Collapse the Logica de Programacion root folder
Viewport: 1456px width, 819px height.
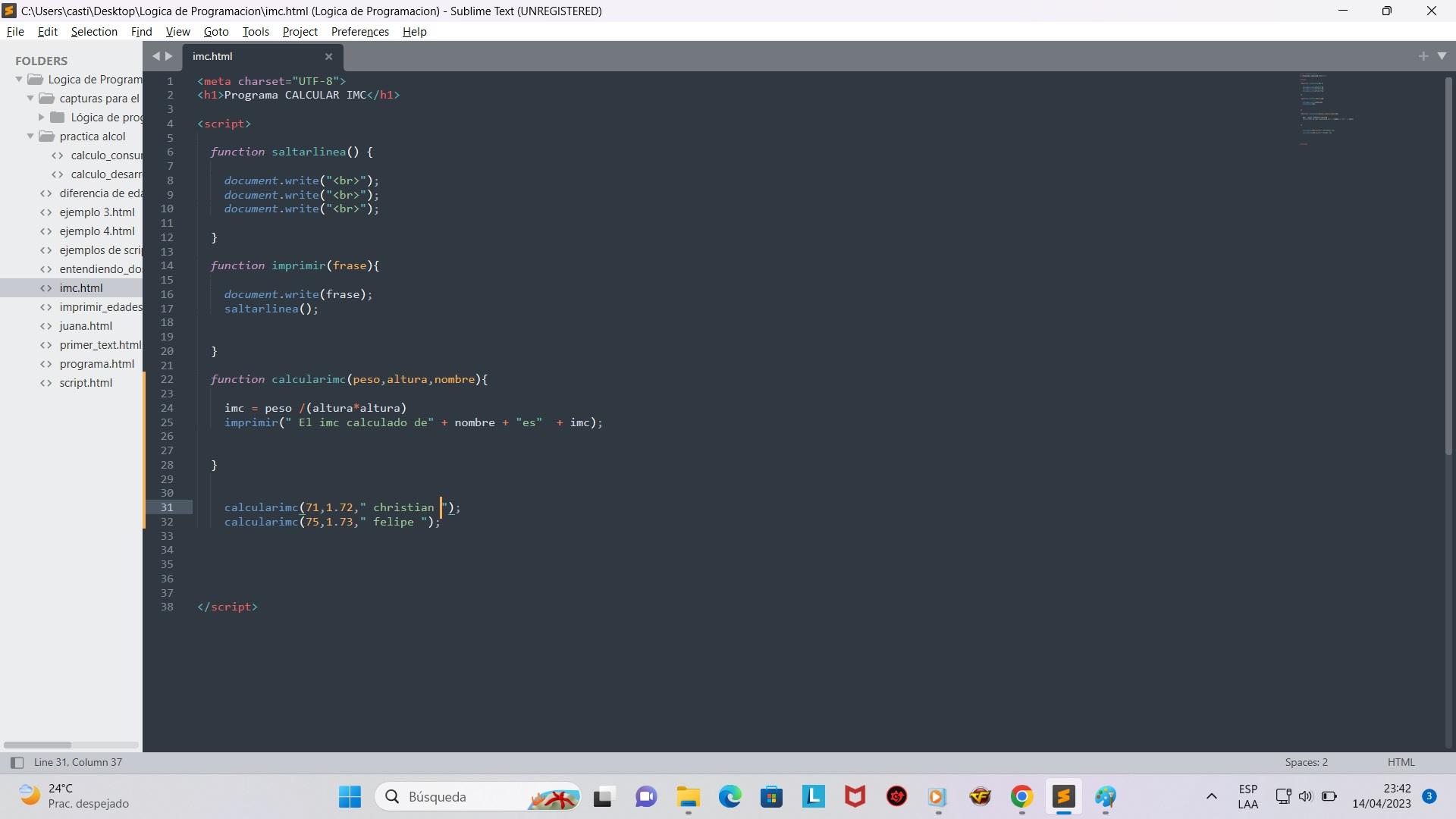coord(19,80)
